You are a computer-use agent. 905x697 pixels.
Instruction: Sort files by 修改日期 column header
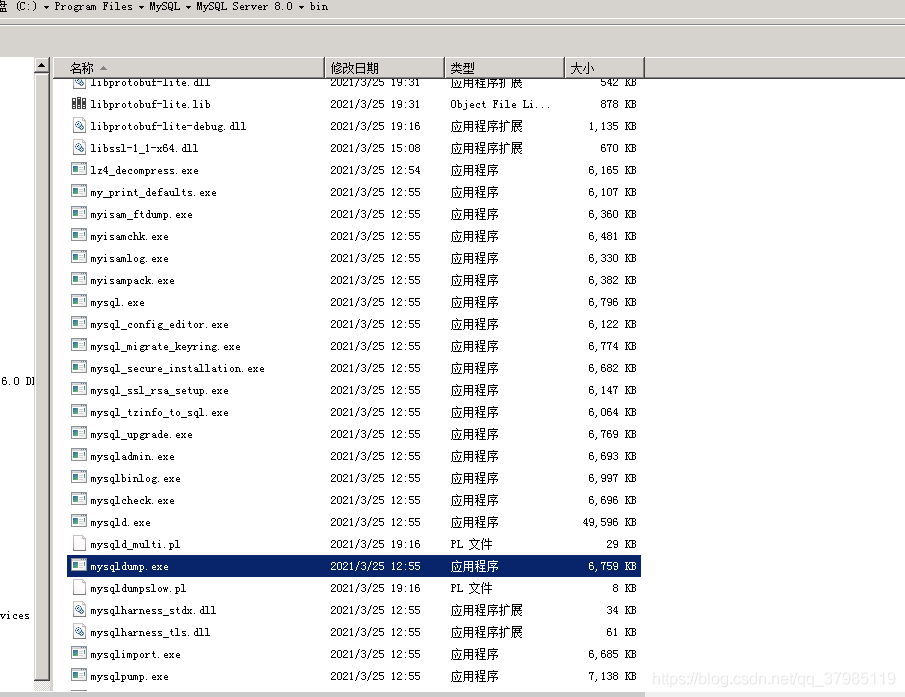pyautogui.click(x=384, y=68)
